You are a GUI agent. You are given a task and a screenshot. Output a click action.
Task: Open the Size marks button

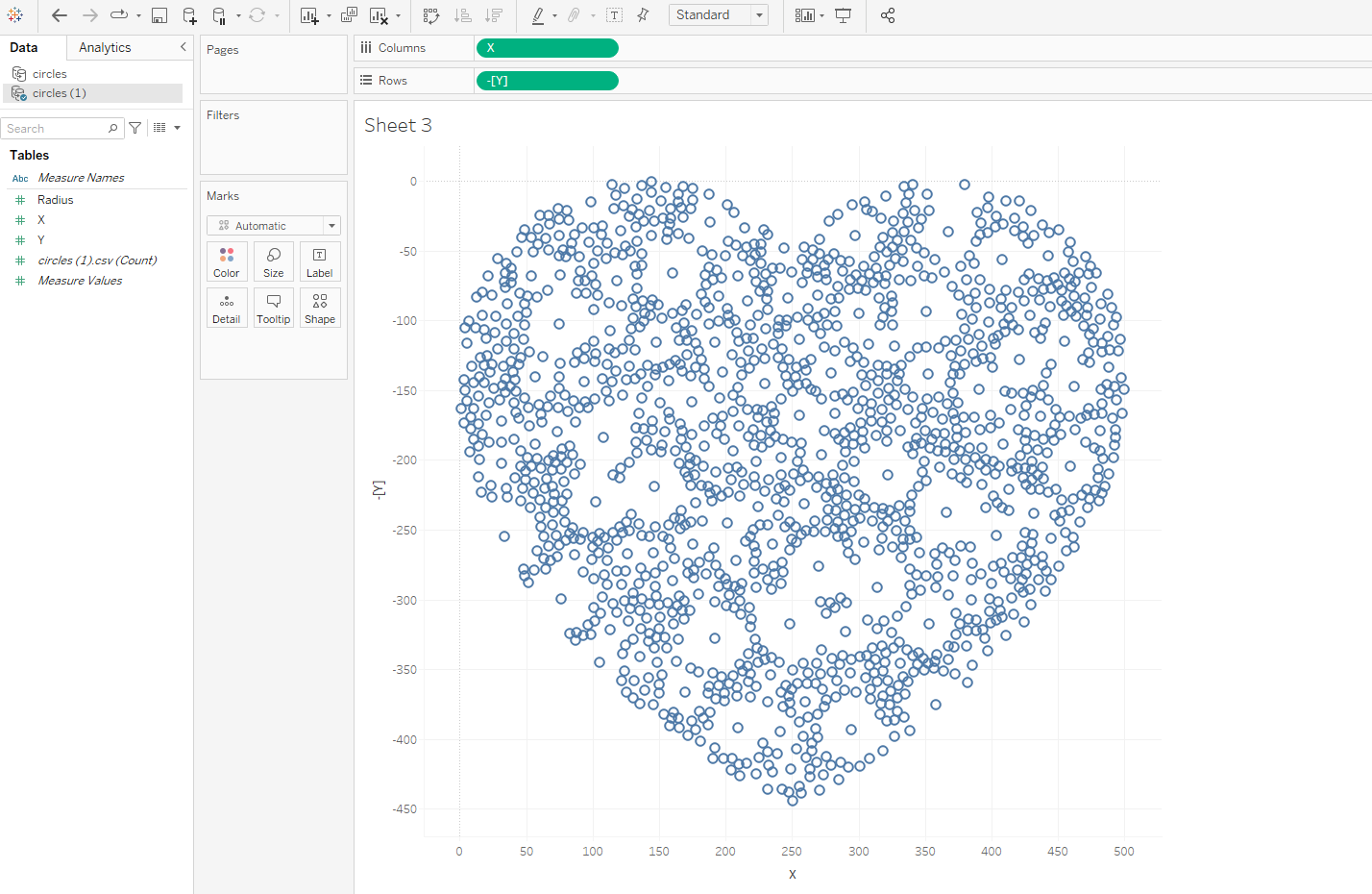tap(274, 261)
